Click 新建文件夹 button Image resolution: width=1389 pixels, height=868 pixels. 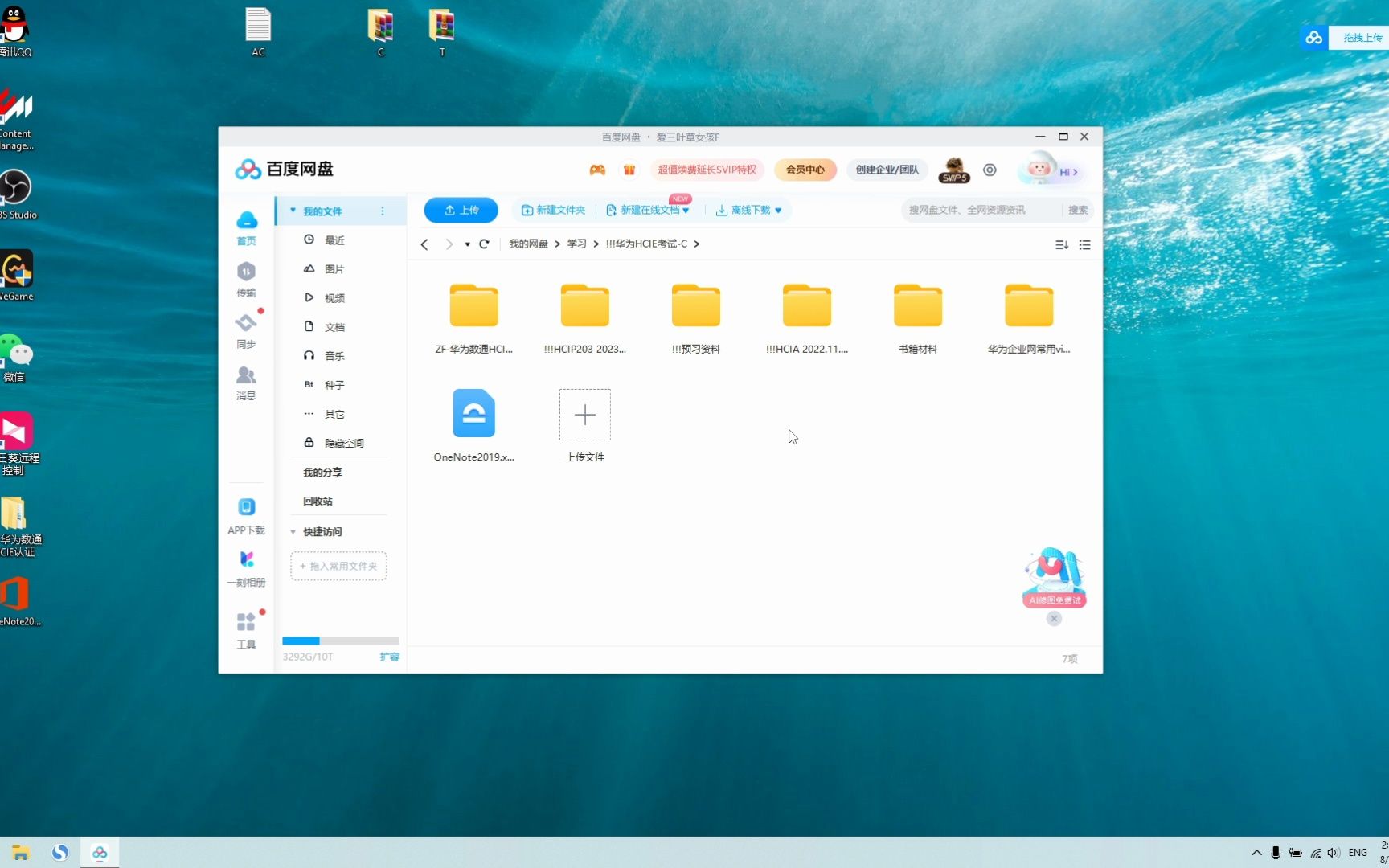coord(553,210)
